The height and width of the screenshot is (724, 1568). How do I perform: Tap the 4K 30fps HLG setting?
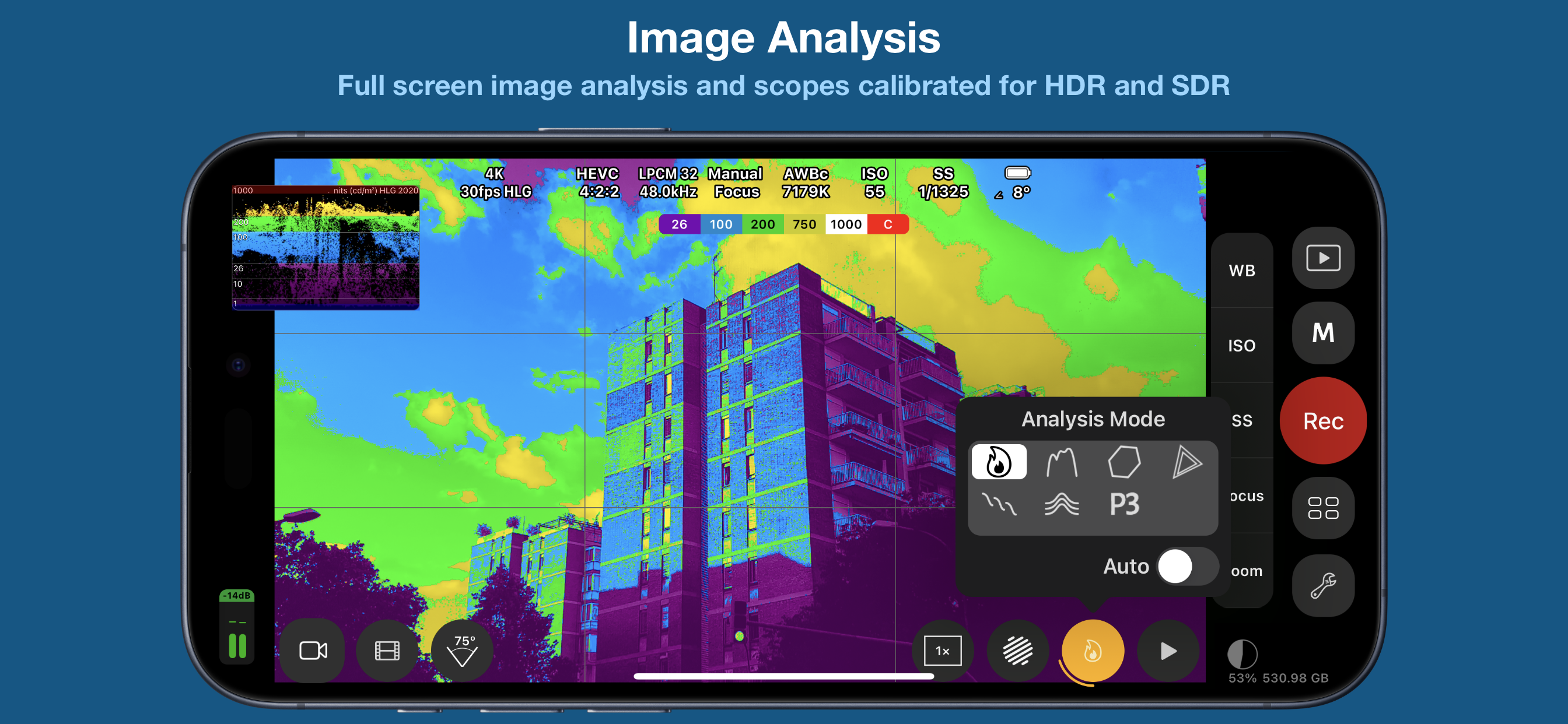click(495, 182)
